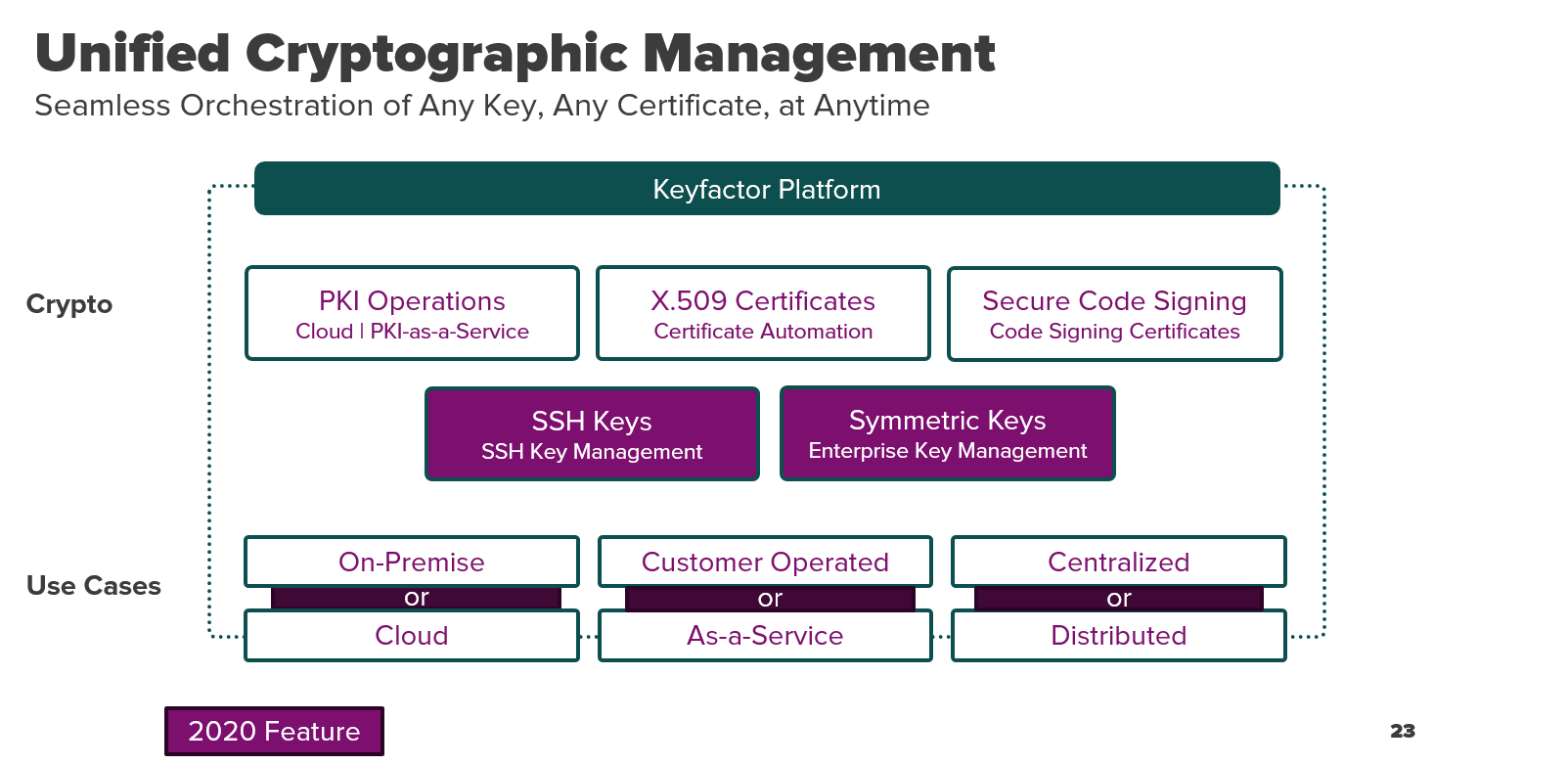Viewport: 1568px width, 765px height.
Task: Select the Customer Operated box
Action: (765, 562)
